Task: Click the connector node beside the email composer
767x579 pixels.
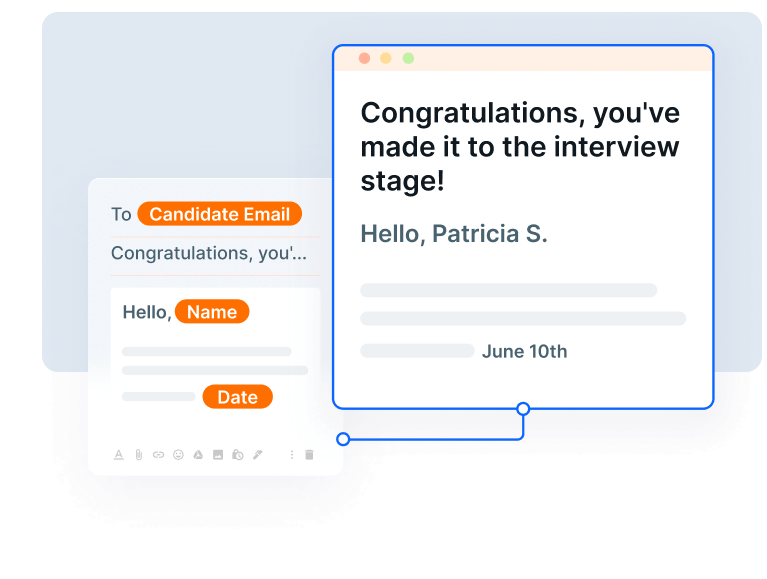Action: click(x=343, y=439)
